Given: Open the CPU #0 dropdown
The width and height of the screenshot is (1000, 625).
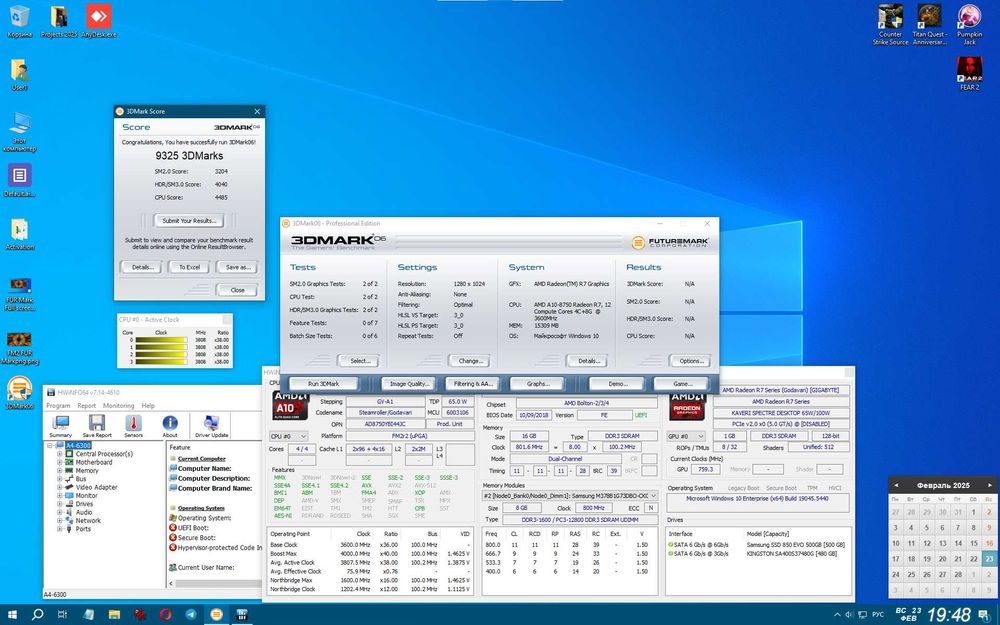Looking at the screenshot, I should click(x=289, y=436).
